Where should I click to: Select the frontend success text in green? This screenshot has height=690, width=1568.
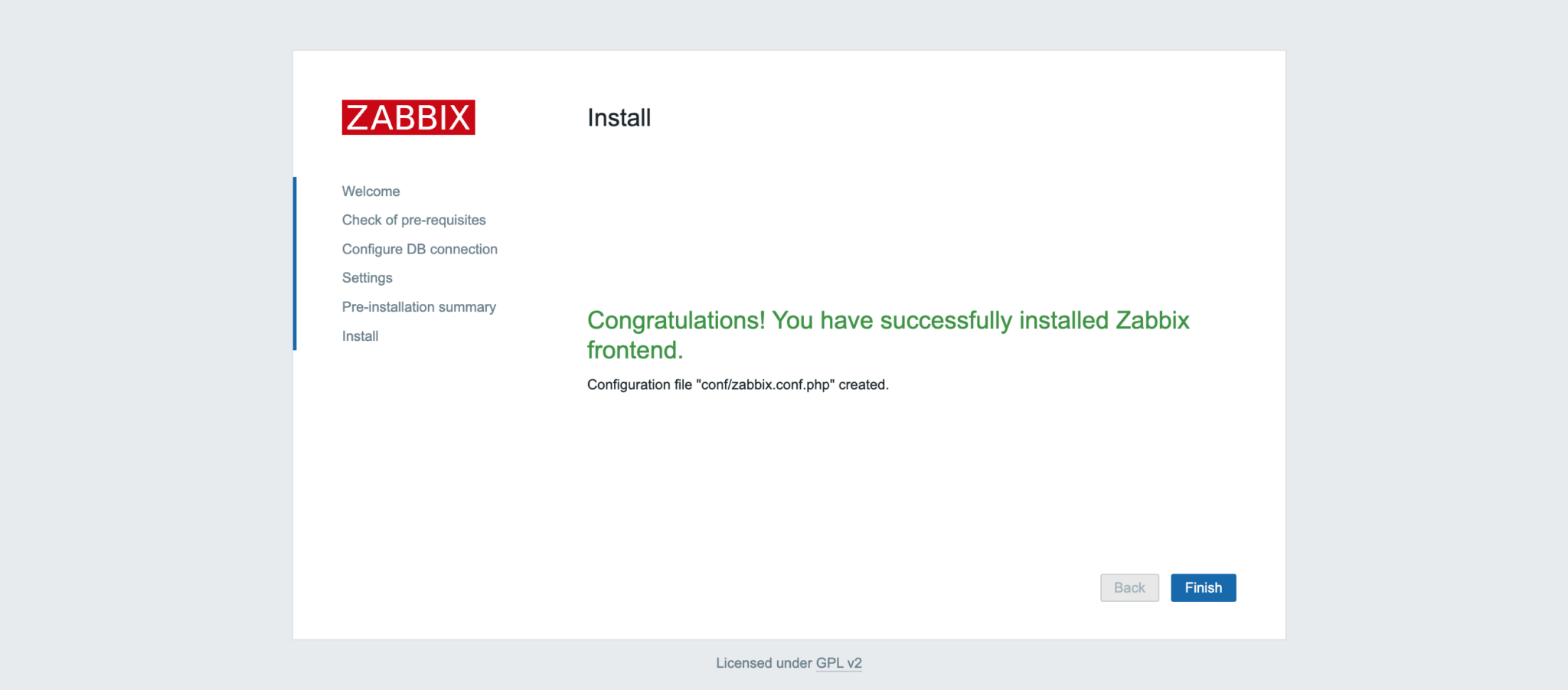635,350
